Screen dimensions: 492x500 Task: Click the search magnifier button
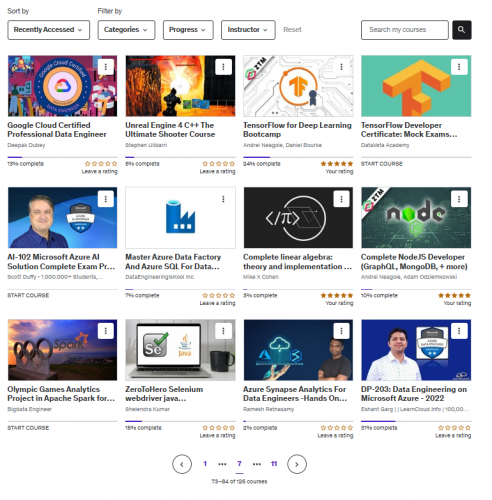(x=462, y=30)
